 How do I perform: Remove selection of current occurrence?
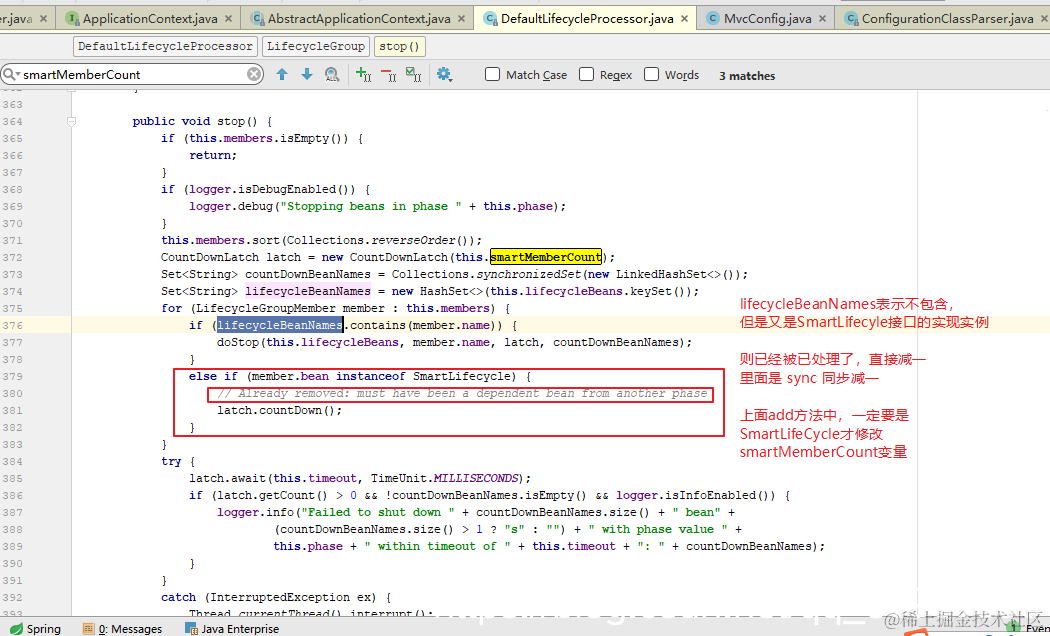coord(388,74)
